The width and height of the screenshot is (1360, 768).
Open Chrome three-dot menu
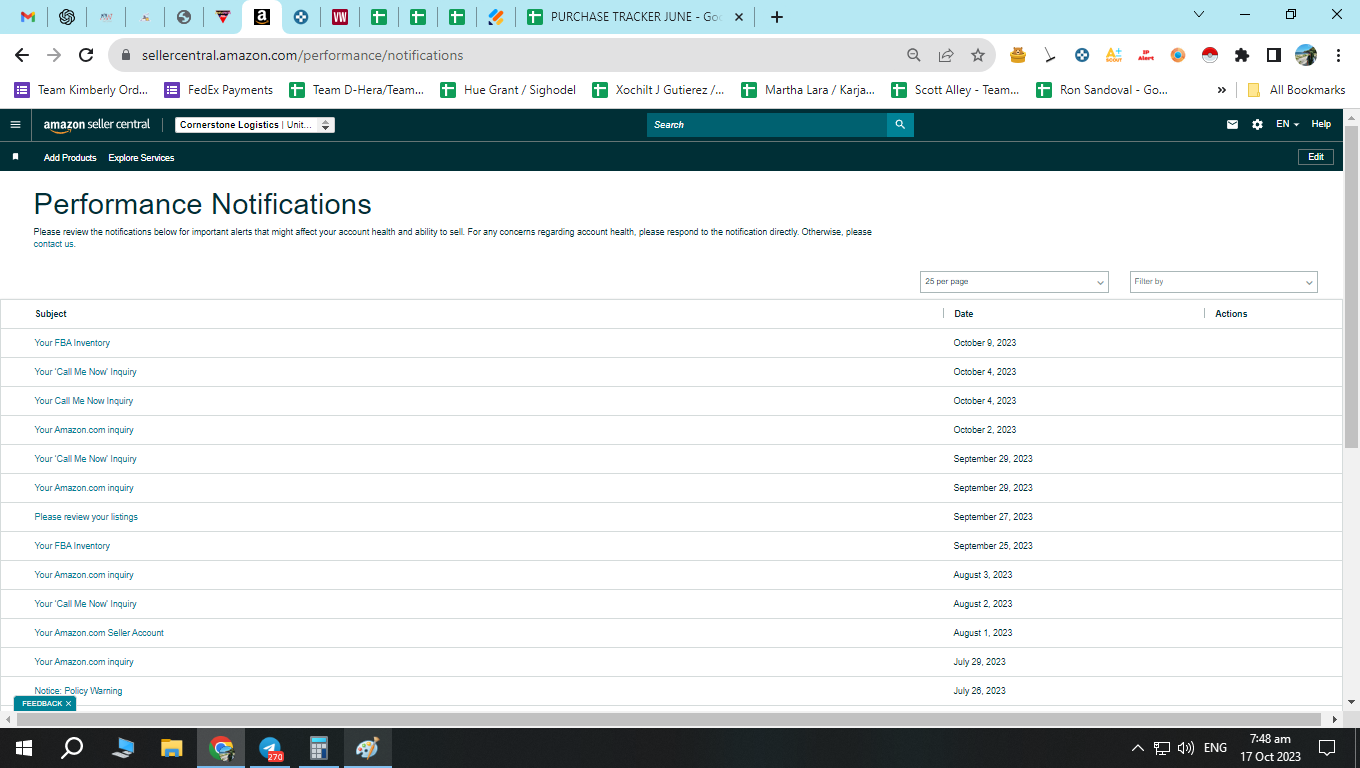[1338, 55]
